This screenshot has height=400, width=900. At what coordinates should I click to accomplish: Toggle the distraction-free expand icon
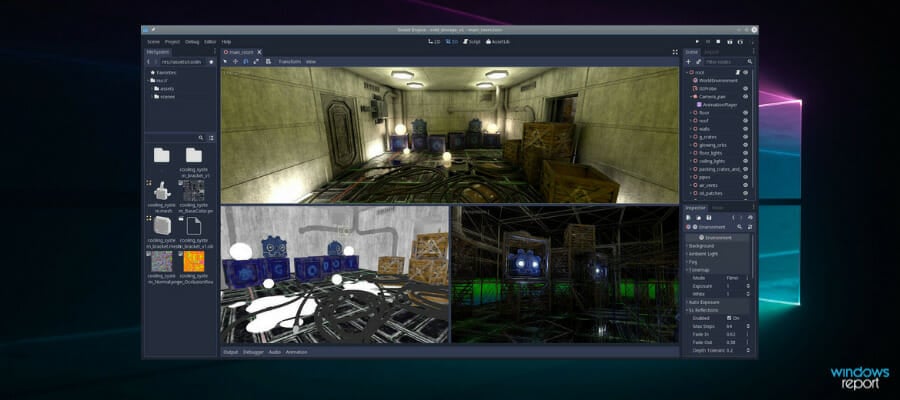point(675,52)
